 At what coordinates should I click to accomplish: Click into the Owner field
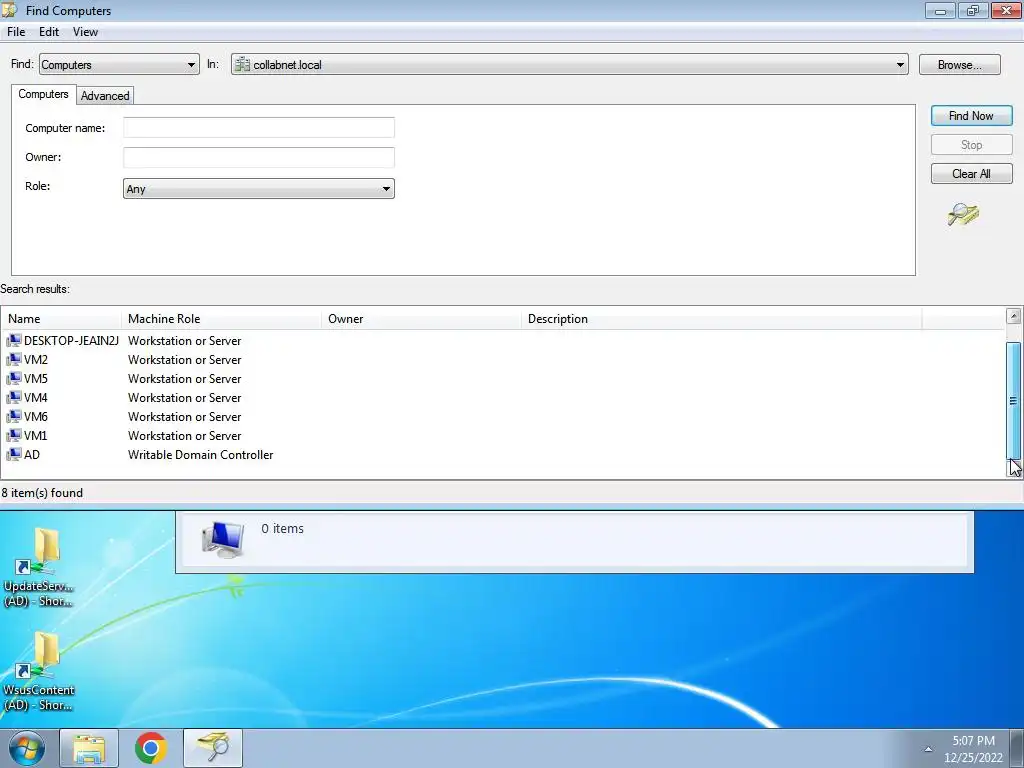259,157
